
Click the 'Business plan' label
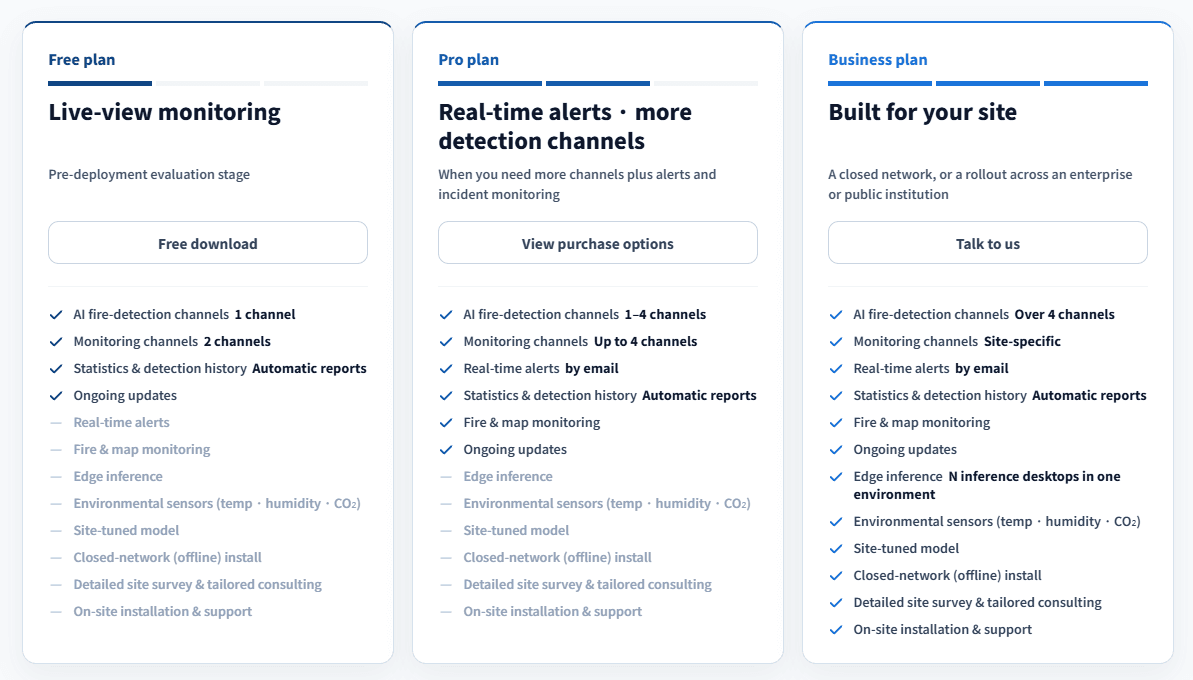[x=878, y=59]
